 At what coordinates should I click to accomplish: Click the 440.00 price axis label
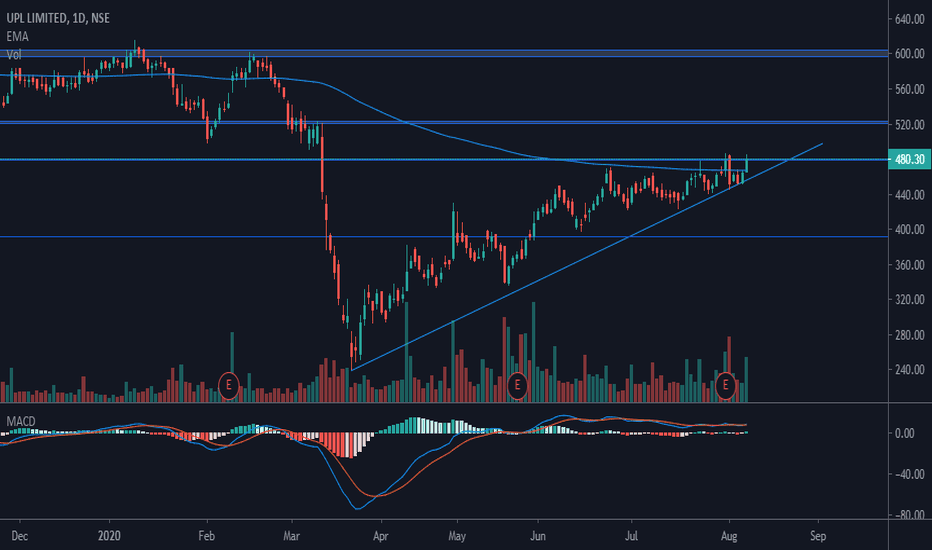[909, 194]
